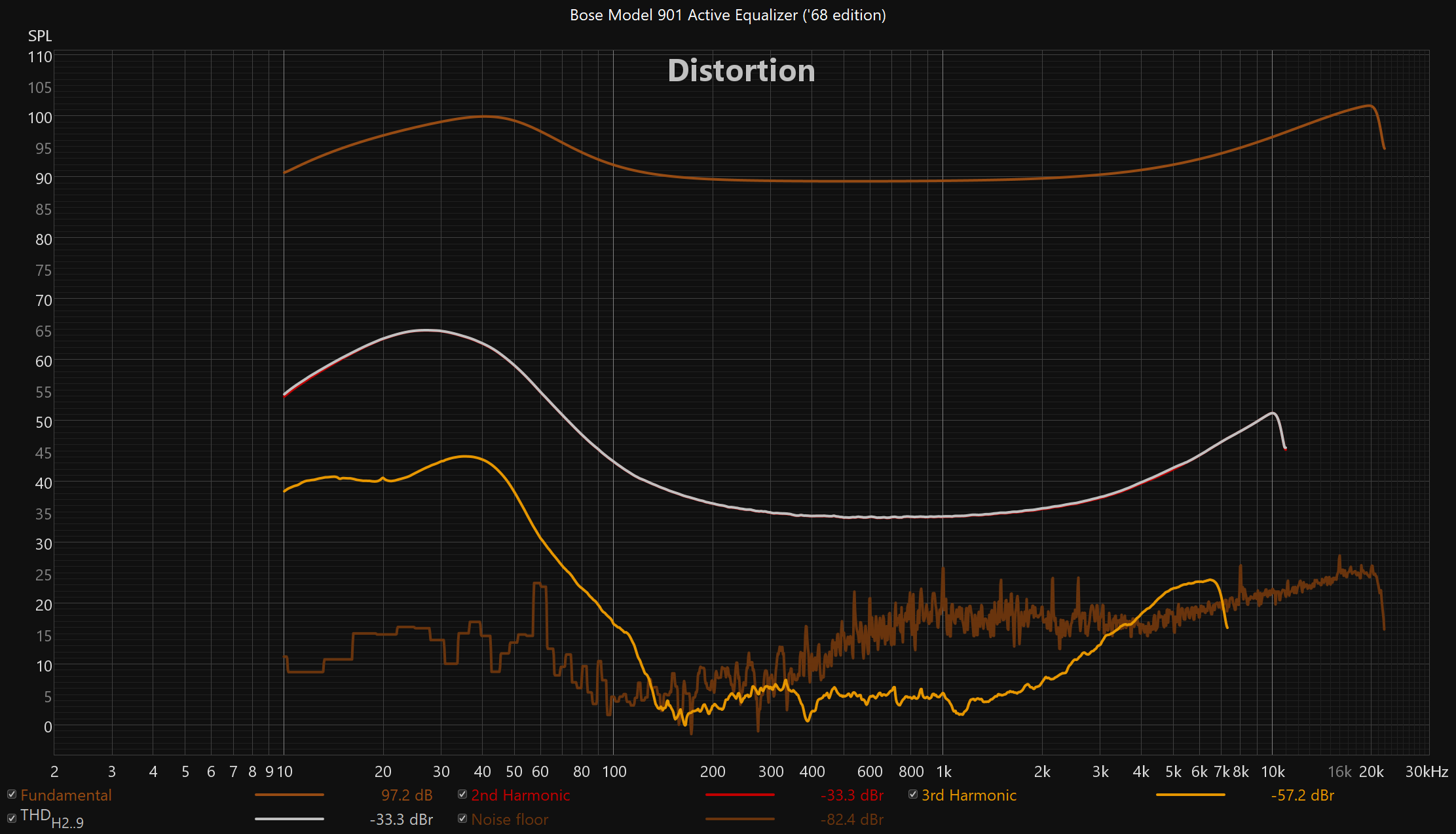Click the 2nd Harmonic legend label
The image size is (1456, 834).
click(x=521, y=795)
